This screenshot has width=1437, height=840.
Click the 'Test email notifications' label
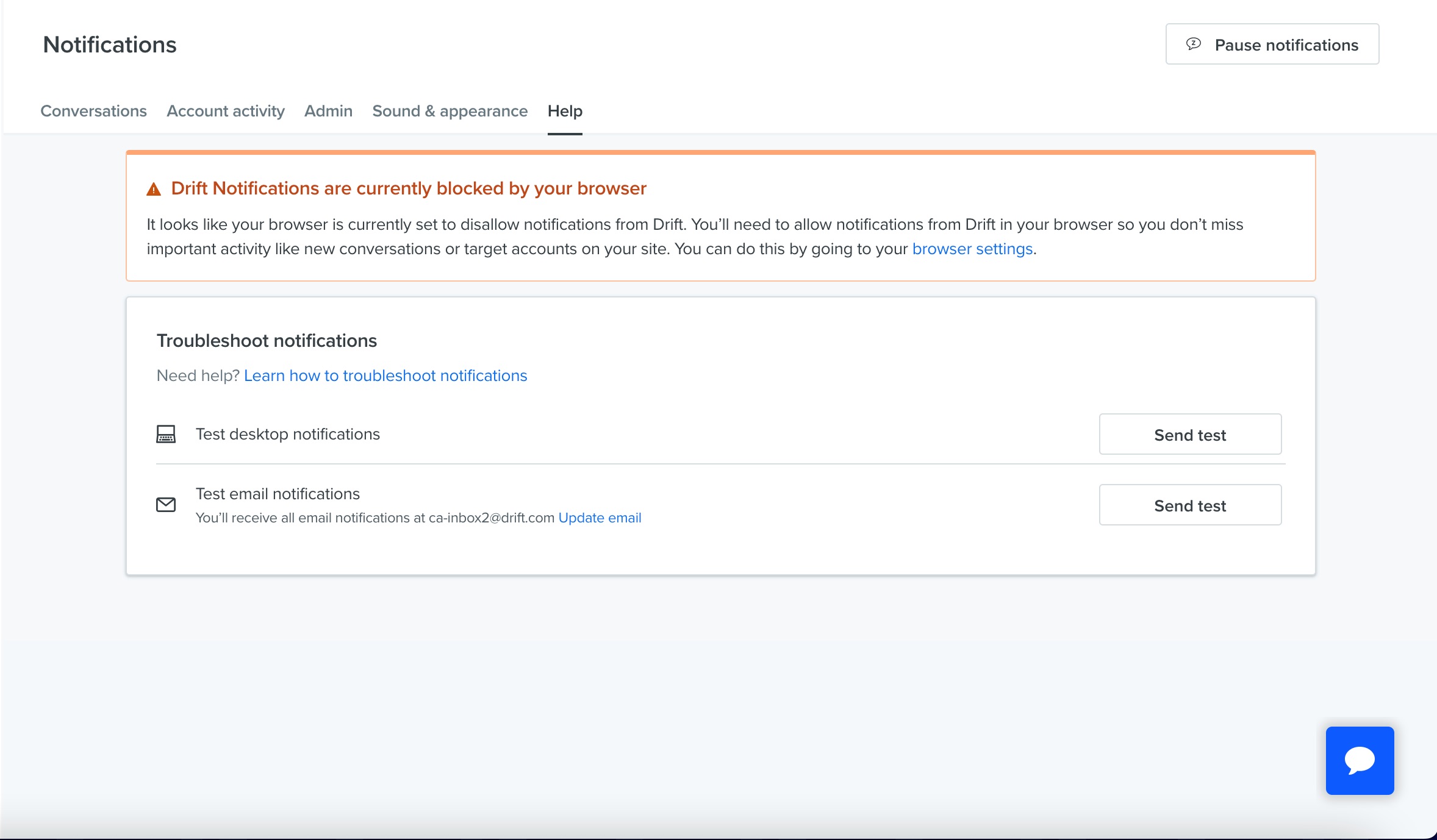pos(278,494)
